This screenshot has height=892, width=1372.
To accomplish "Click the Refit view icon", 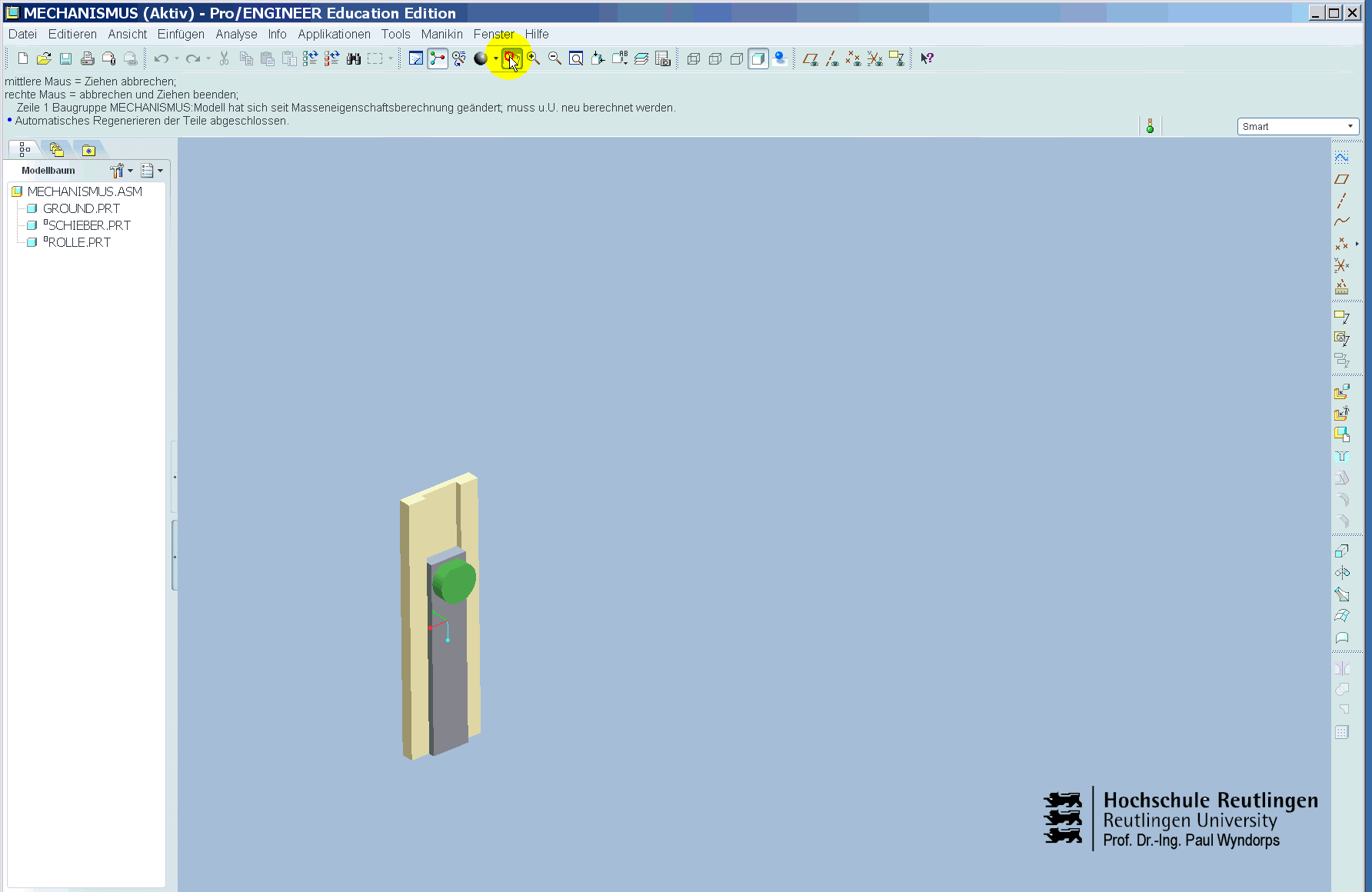I will [x=576, y=58].
